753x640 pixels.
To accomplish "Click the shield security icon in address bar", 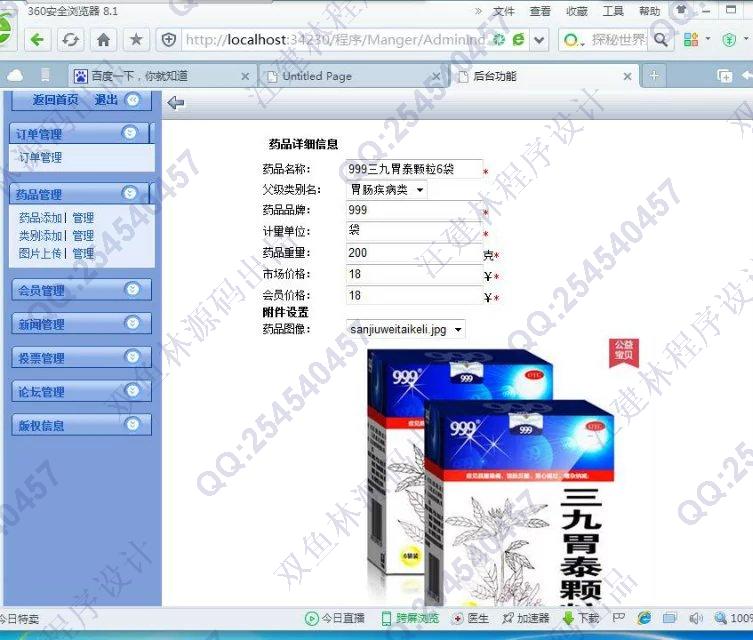I will point(169,39).
